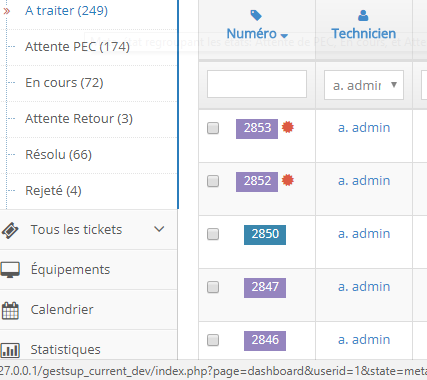The height and width of the screenshot is (380, 427).
Task: Click the tag icon above Numéro
Action: 256,15
